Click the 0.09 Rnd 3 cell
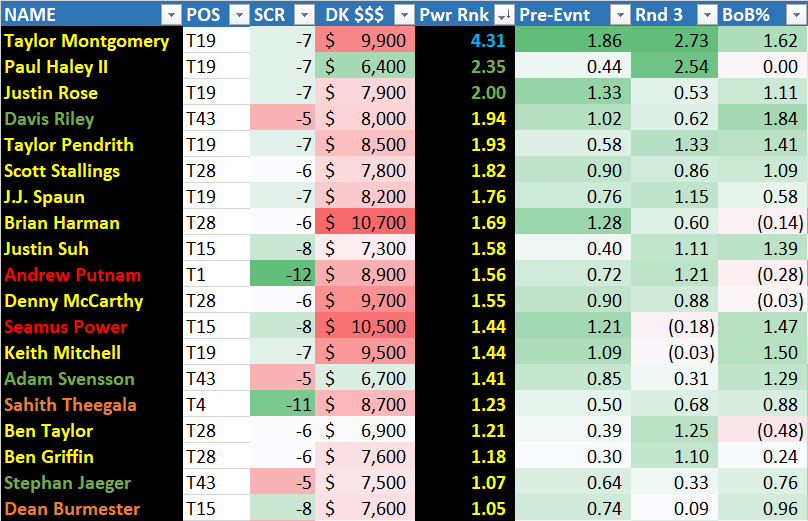Viewport: 808px width, 521px height. coord(675,508)
